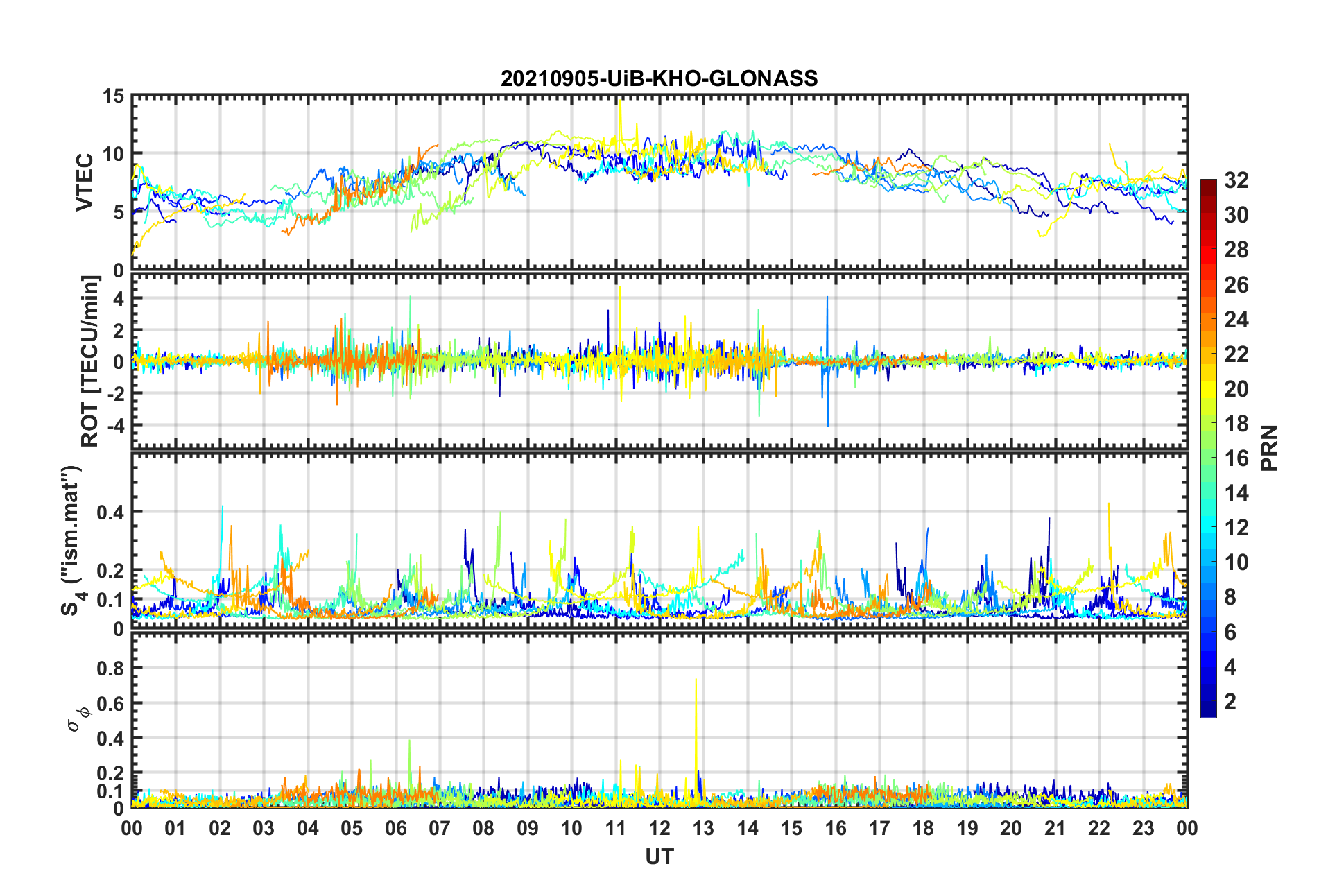The width and height of the screenshot is (1319, 896).
Task: Click the colorbar tick label 20
Action: 1236,389
